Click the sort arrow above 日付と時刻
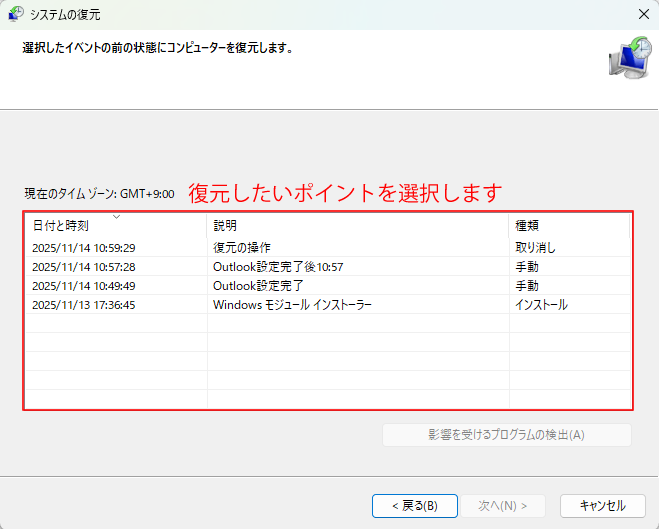 [x=117, y=217]
